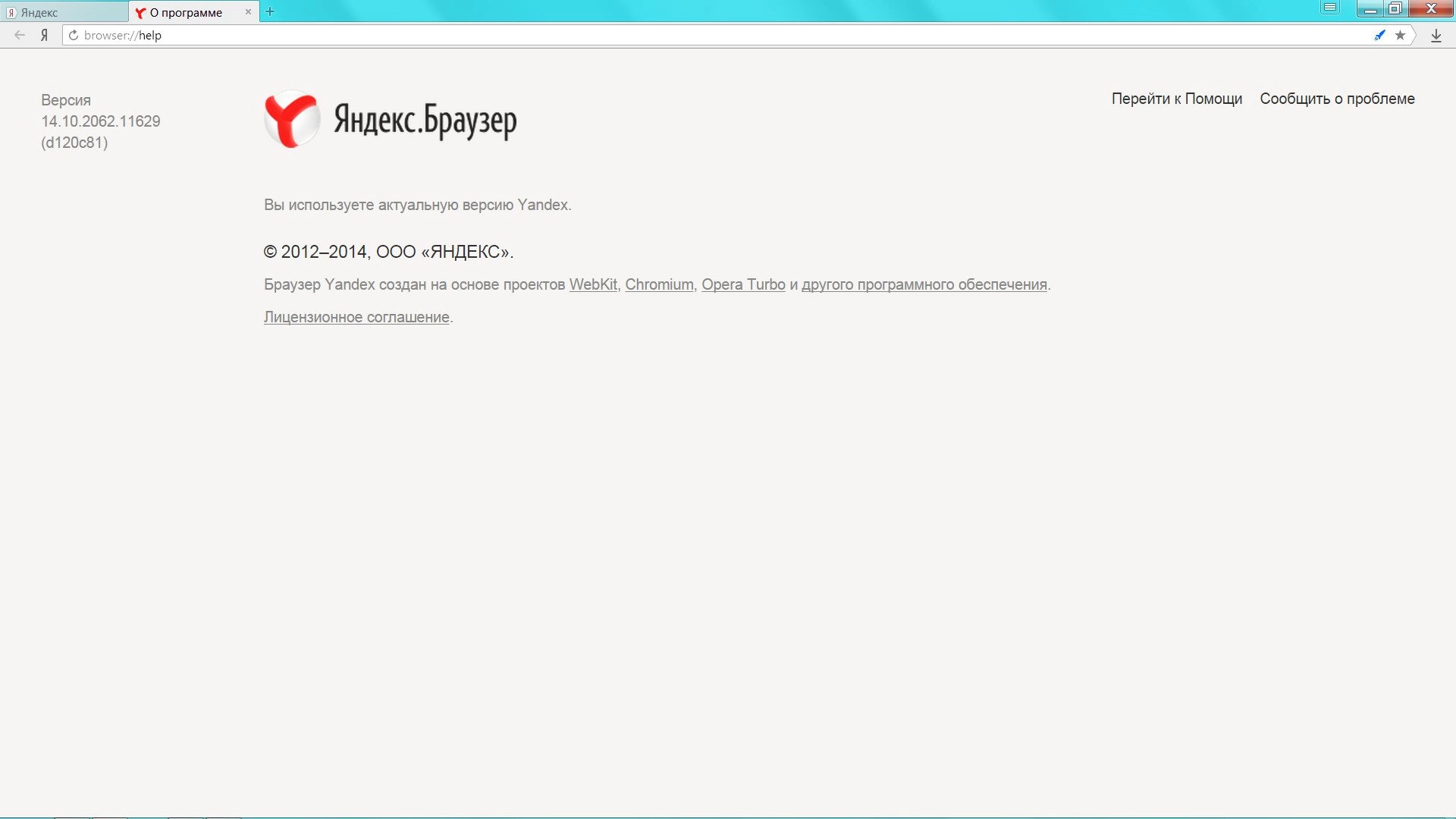Minimize the browser window
1456x819 pixels.
1370,8
